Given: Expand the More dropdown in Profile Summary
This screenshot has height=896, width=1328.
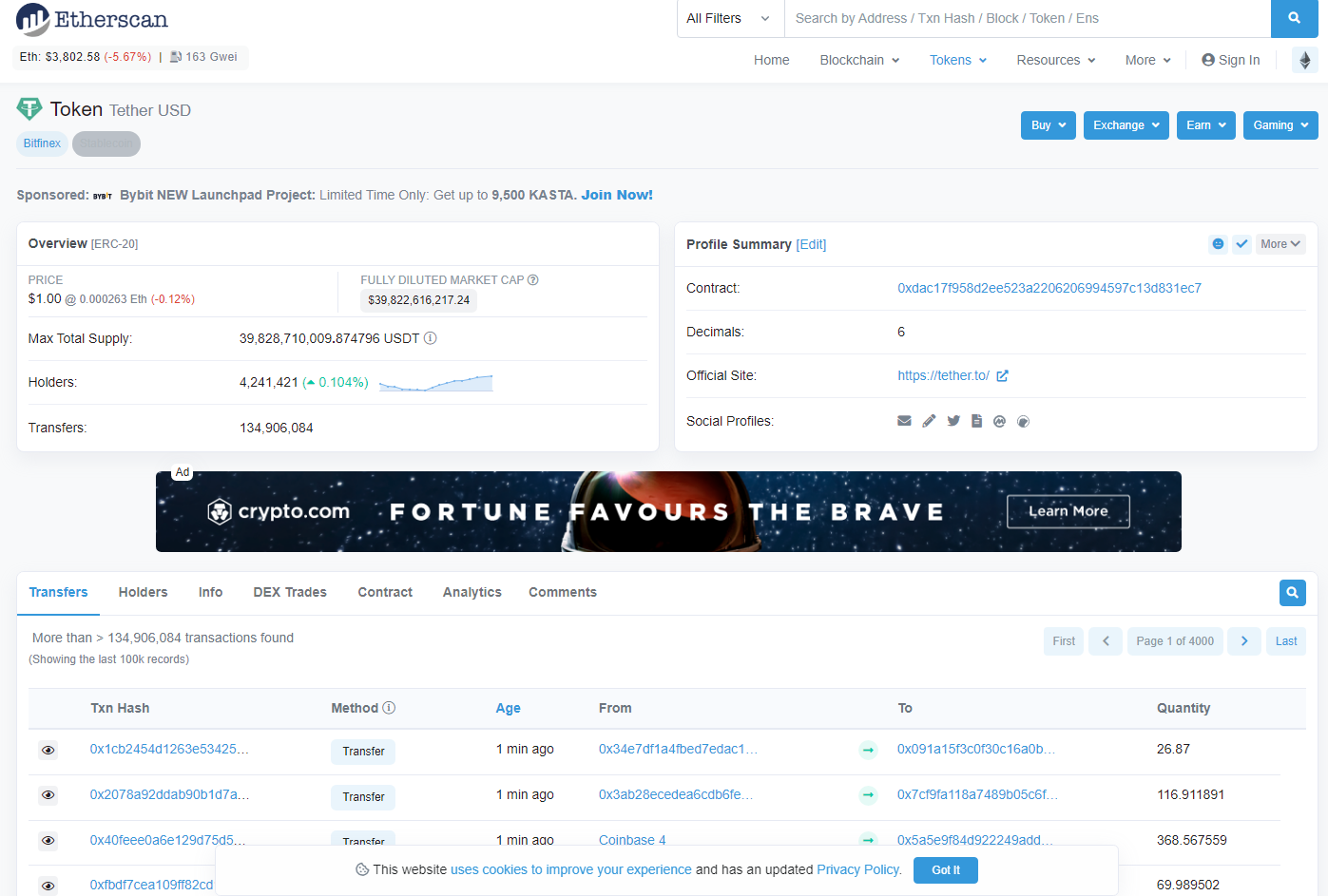Looking at the screenshot, I should [x=1280, y=244].
